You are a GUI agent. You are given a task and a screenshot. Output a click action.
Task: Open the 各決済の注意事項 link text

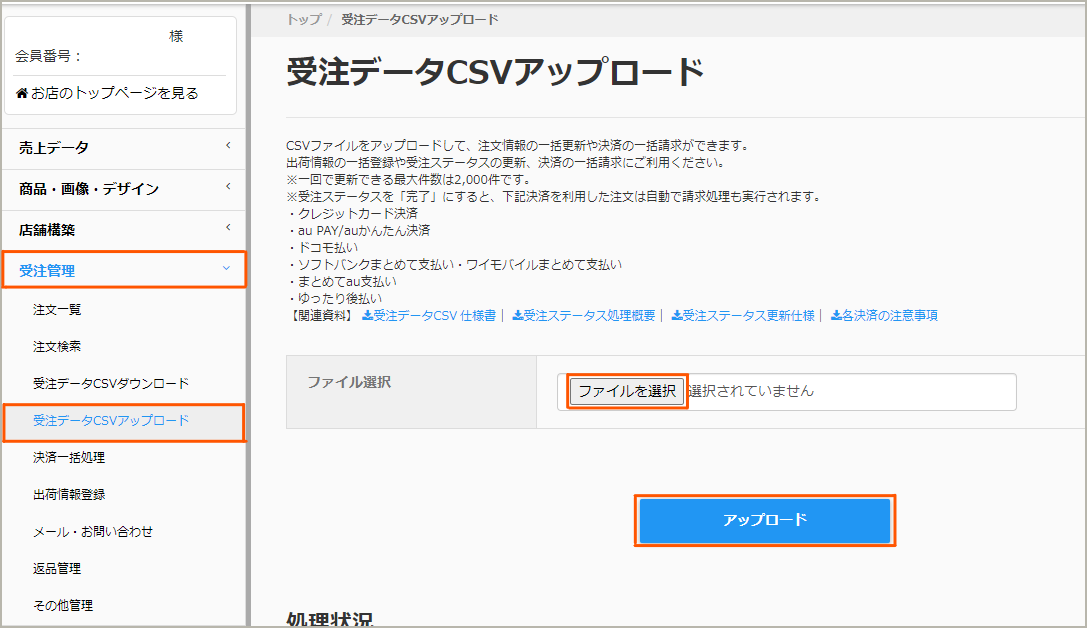click(x=890, y=315)
